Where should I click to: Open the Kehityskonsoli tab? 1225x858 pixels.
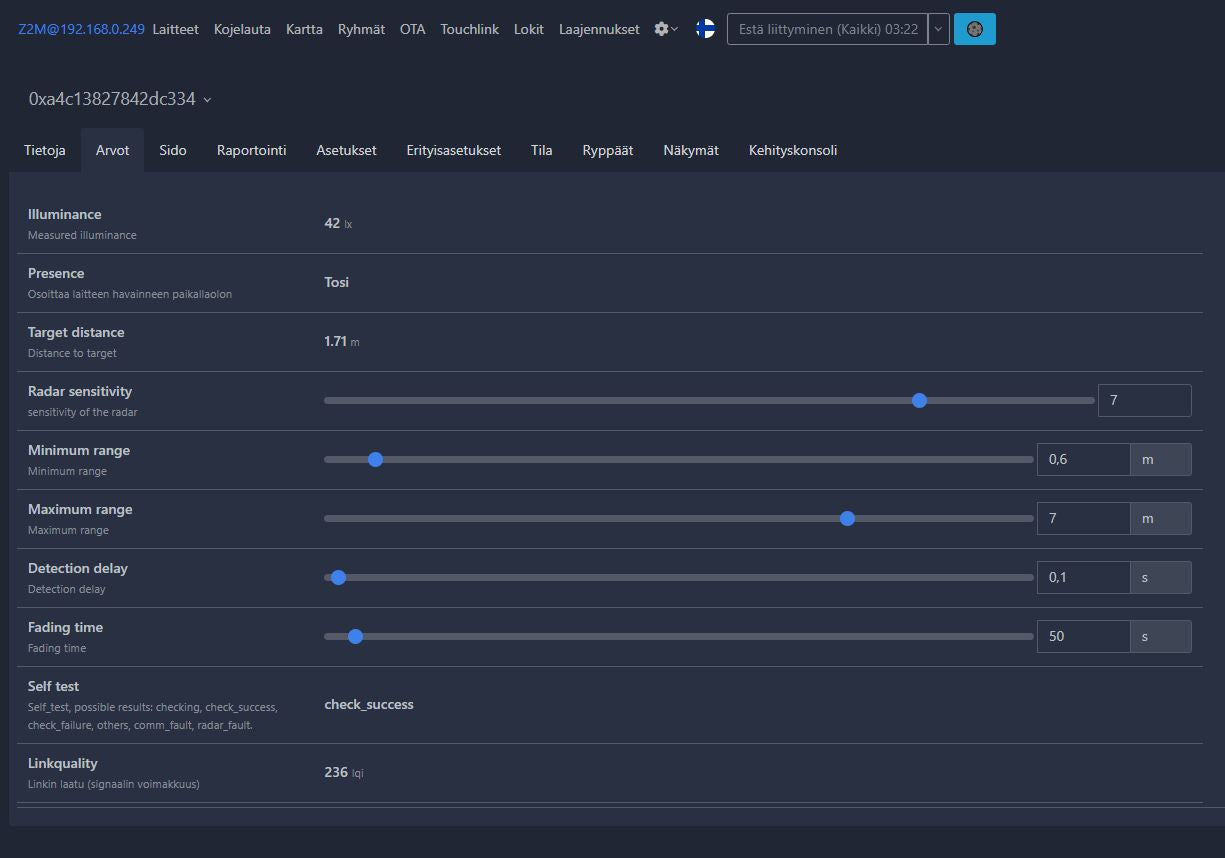click(x=792, y=150)
